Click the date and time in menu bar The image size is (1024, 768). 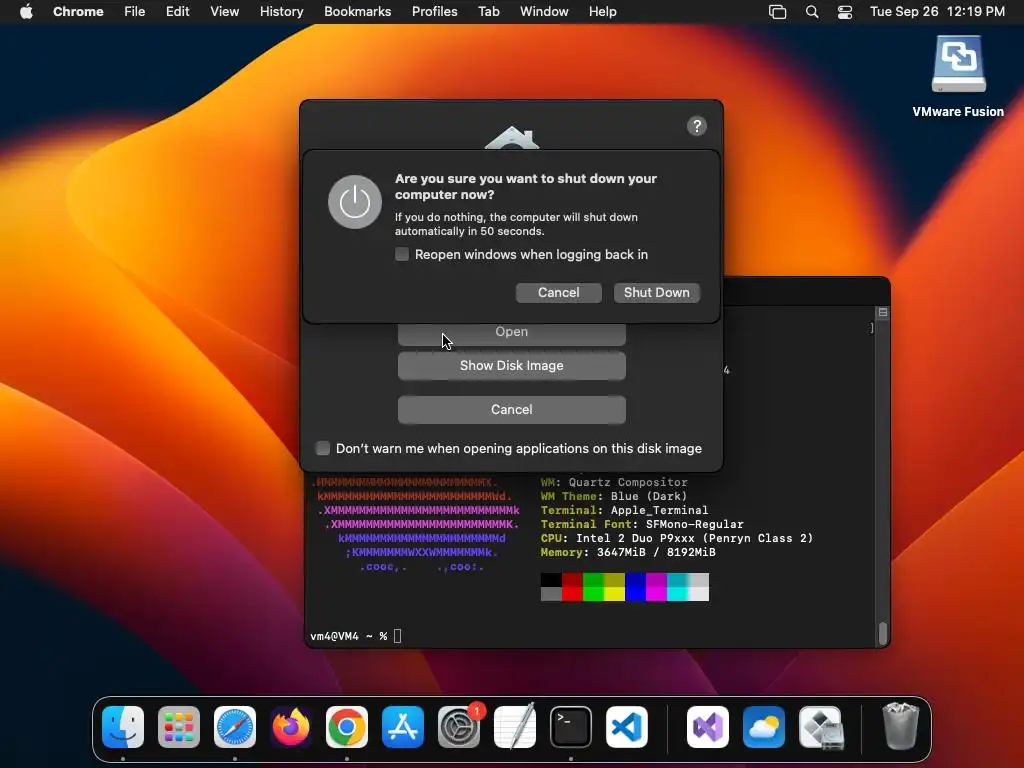(937, 12)
